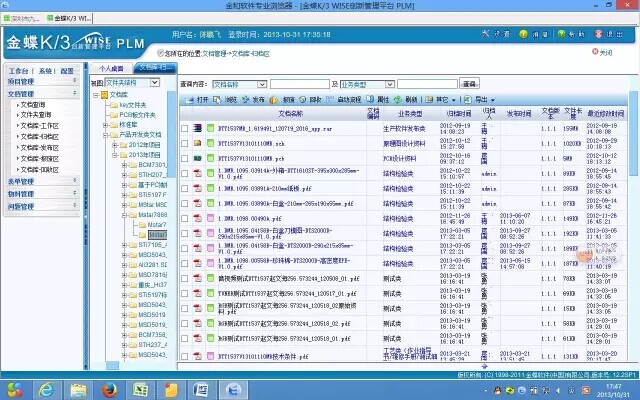Open Word from the taskbar

pyautogui.click(x=201, y=390)
